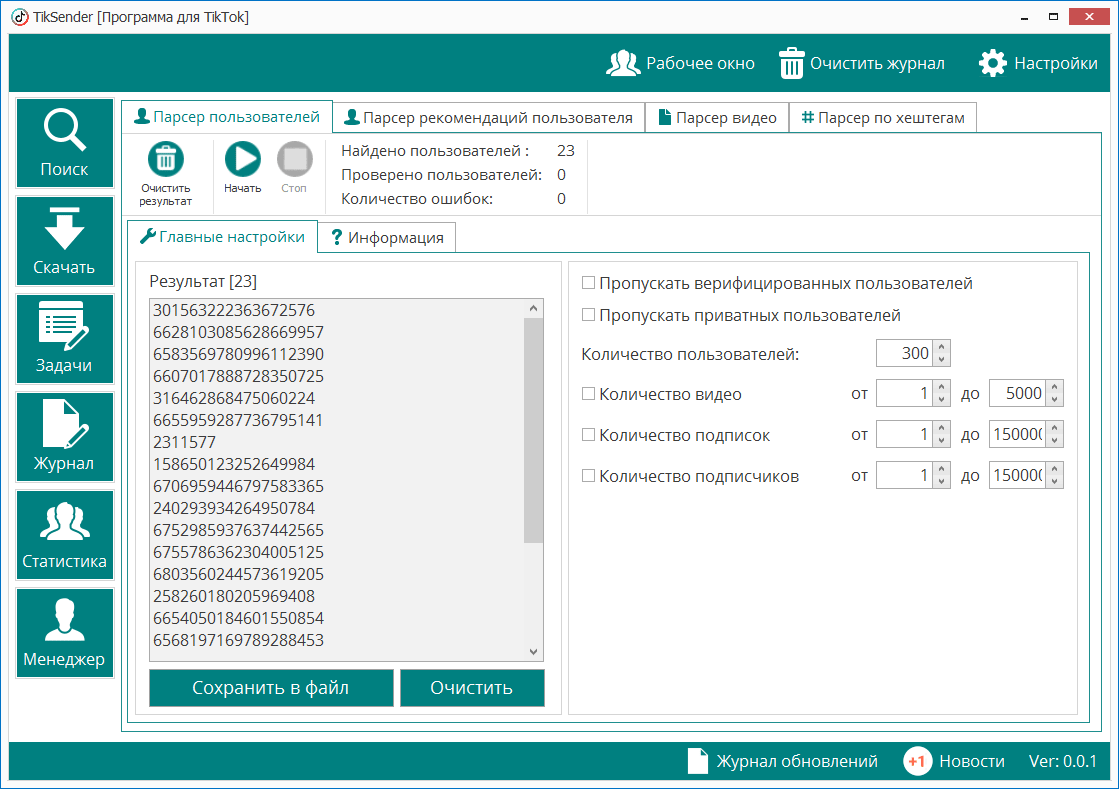Select result row 2311577
This screenshot has height=789, width=1119.
pos(184,442)
